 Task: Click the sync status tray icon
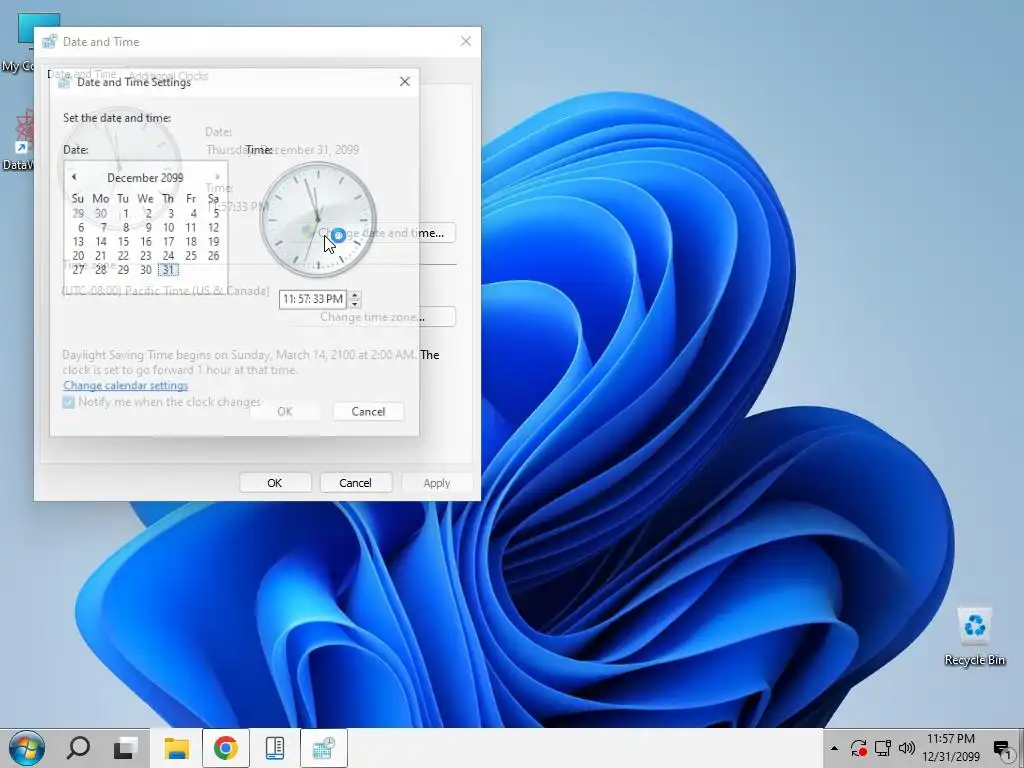[x=859, y=748]
